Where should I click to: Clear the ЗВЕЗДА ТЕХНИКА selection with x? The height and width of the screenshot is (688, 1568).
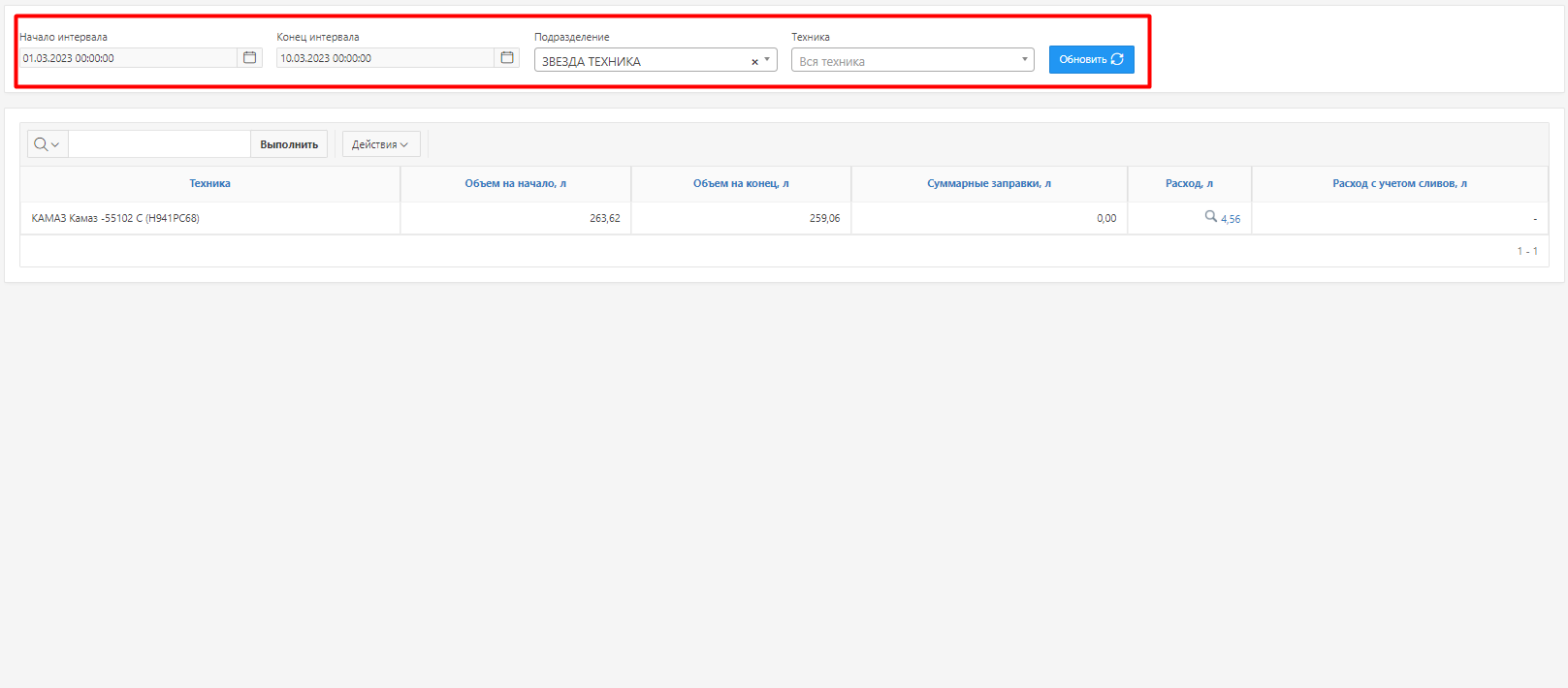tap(754, 62)
